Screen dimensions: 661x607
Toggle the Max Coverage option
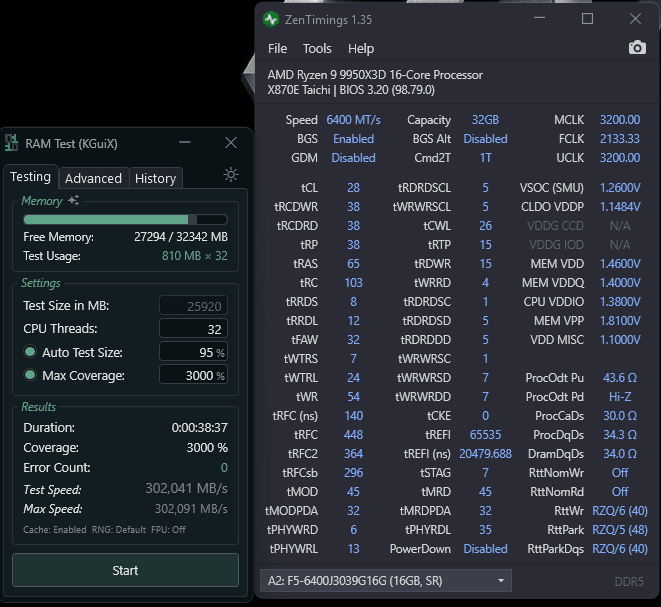(30, 374)
